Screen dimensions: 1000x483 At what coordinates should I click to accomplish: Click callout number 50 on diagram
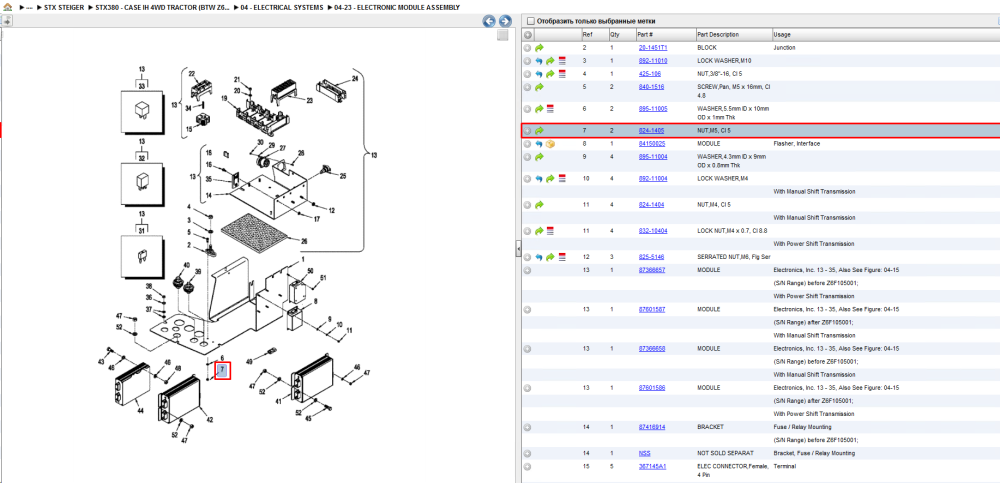point(311,272)
